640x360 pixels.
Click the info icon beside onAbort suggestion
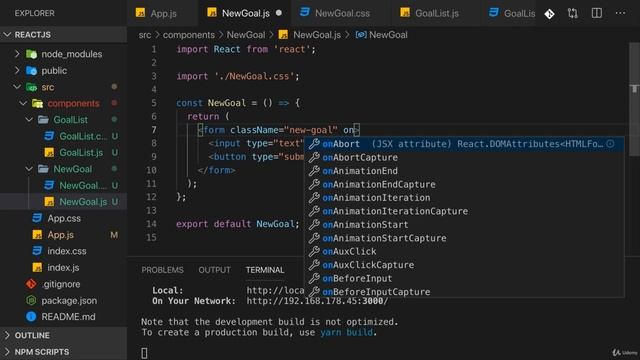coord(610,144)
